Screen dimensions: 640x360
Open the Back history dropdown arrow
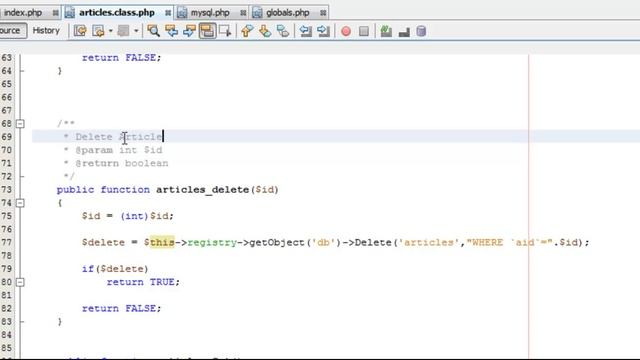(x=111, y=31)
